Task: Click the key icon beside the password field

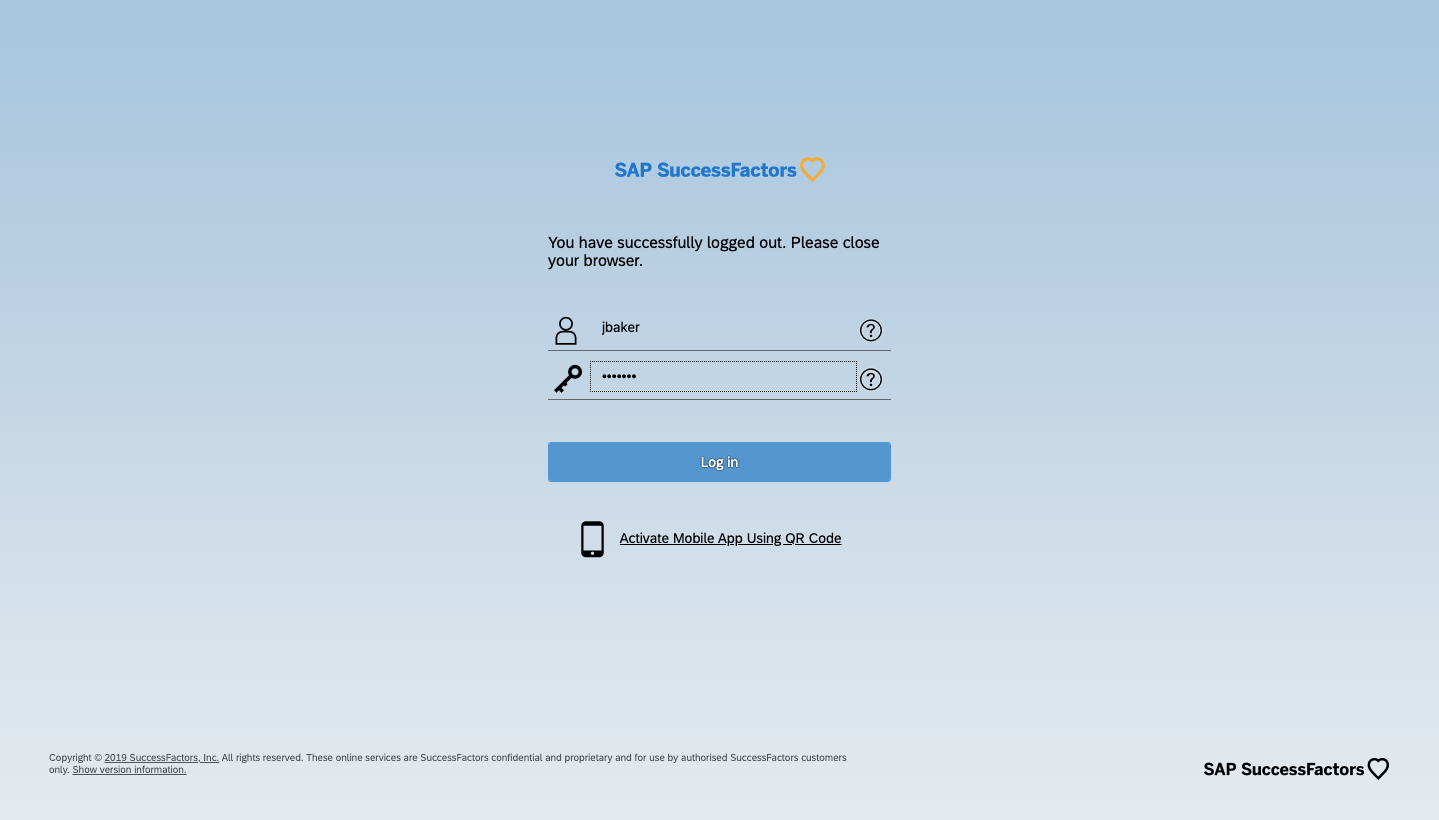Action: tap(567, 378)
